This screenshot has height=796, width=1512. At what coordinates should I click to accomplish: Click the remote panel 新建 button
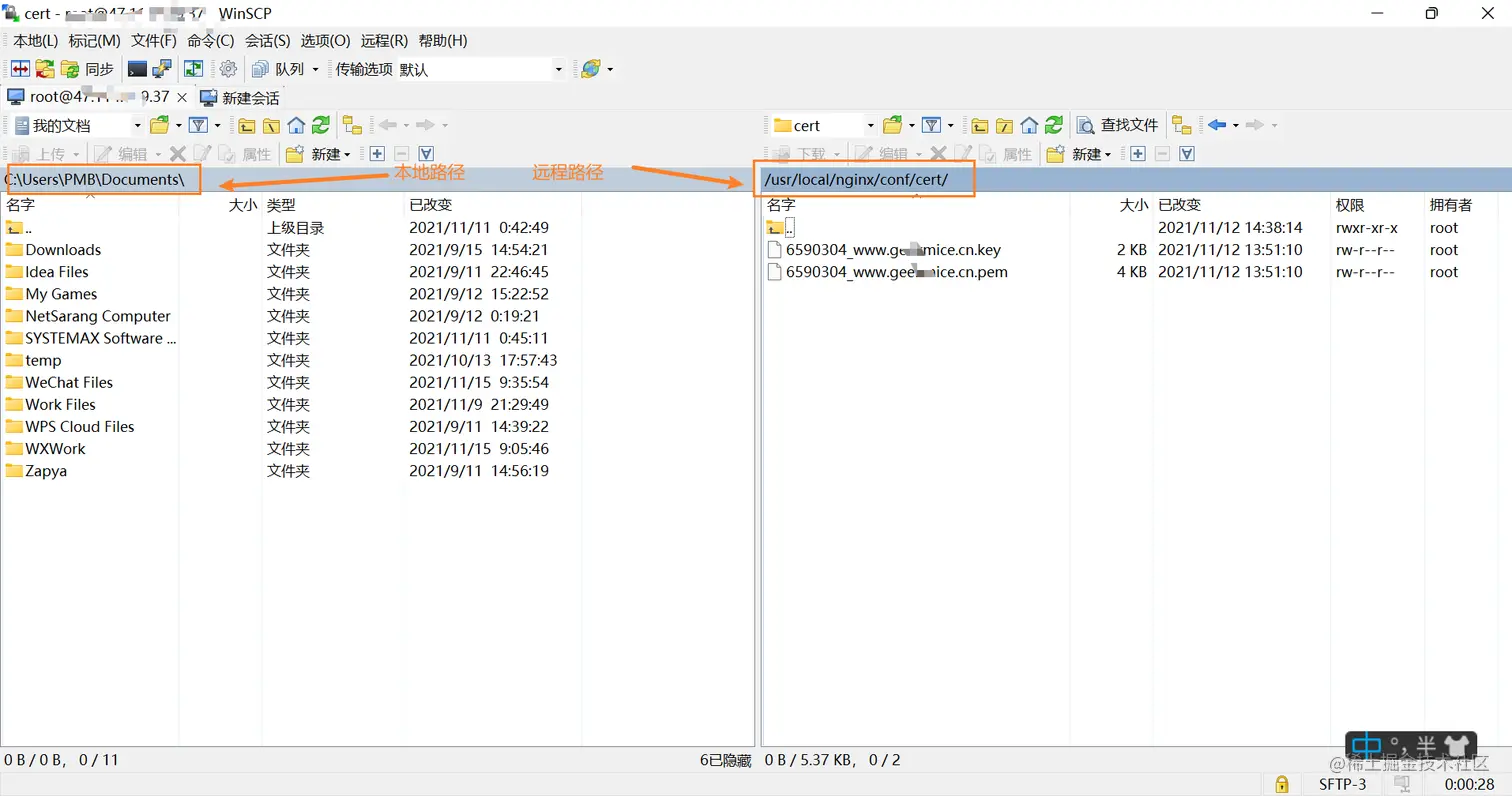pyautogui.click(x=1079, y=154)
